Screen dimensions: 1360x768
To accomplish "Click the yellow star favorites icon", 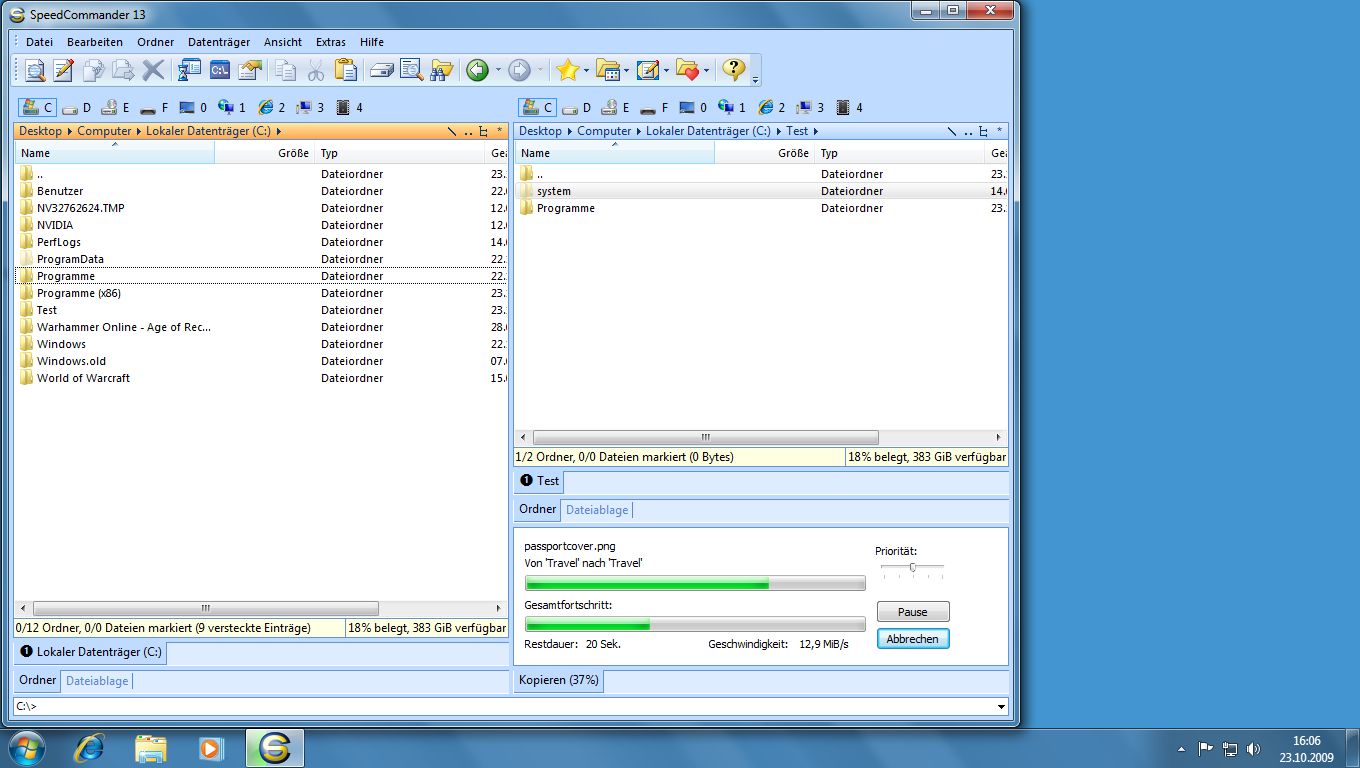I will pos(568,70).
